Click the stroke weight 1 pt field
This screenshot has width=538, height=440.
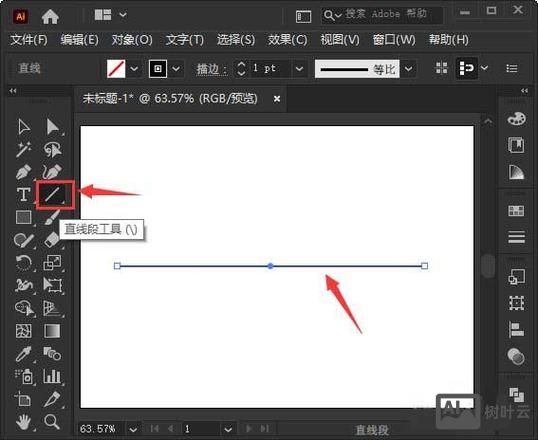tap(271, 68)
